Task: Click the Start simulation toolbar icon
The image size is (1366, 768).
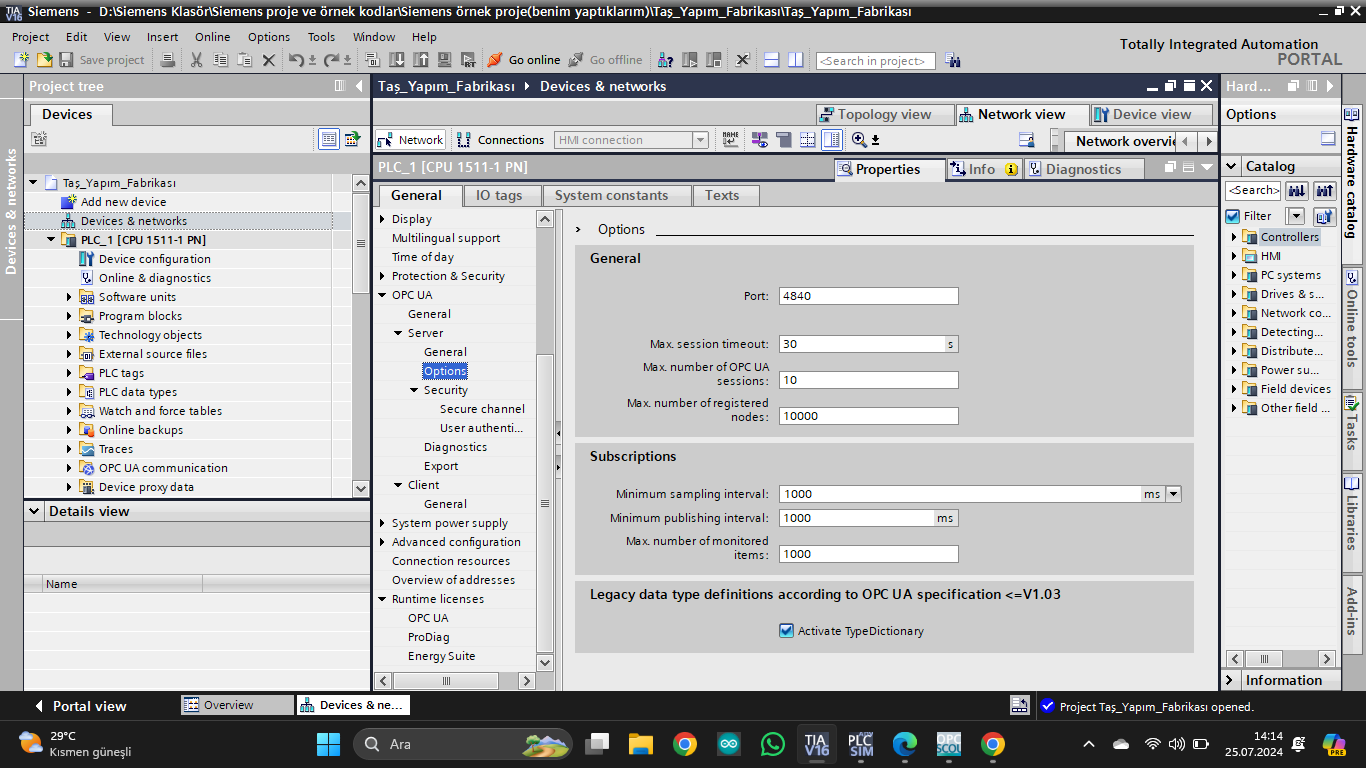Action: click(x=443, y=60)
